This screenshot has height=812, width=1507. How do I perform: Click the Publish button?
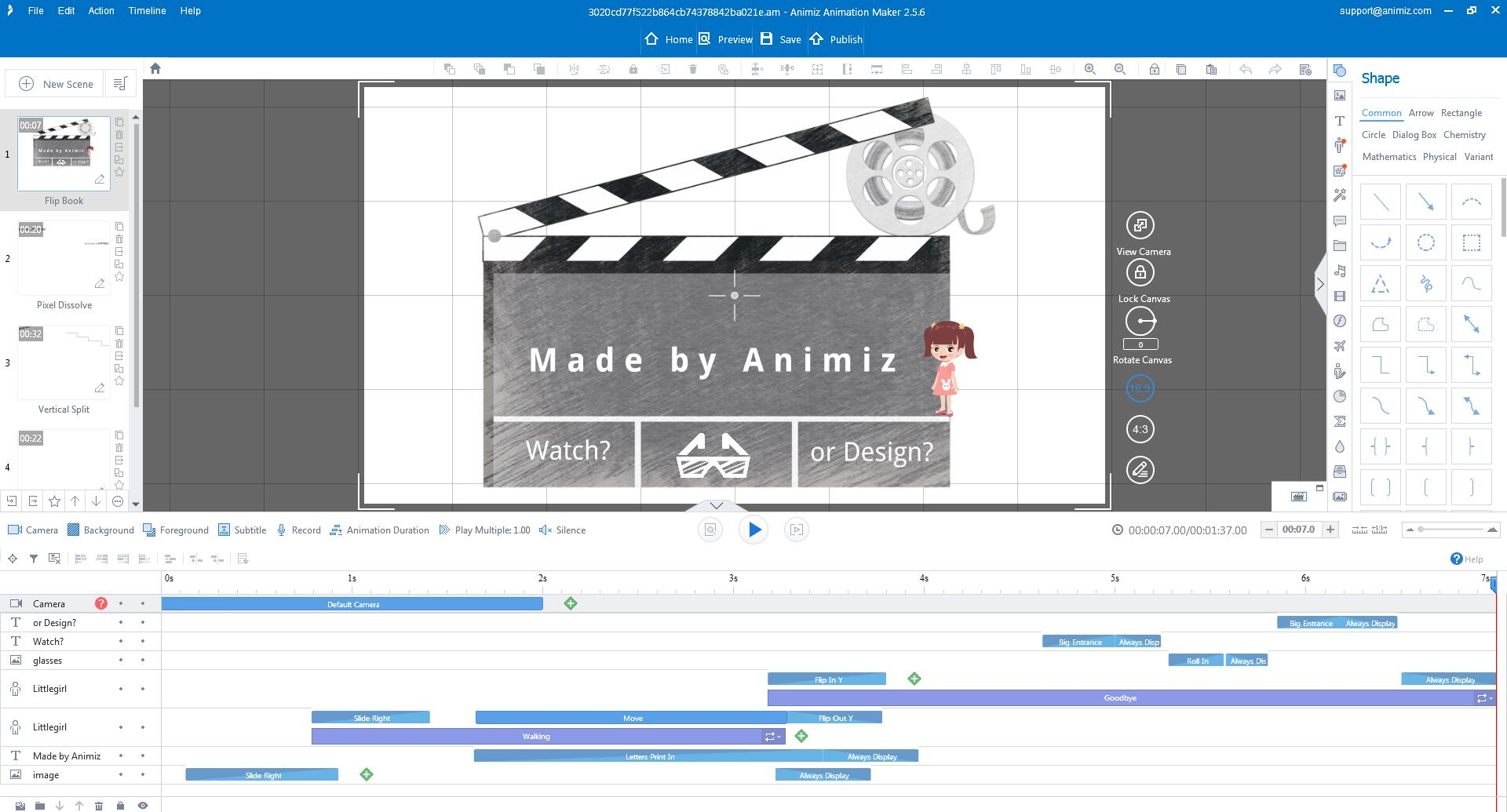836,39
